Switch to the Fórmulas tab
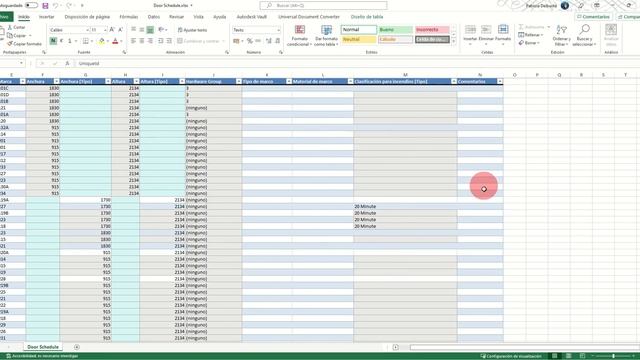The width and height of the screenshot is (640, 360). pyautogui.click(x=129, y=17)
